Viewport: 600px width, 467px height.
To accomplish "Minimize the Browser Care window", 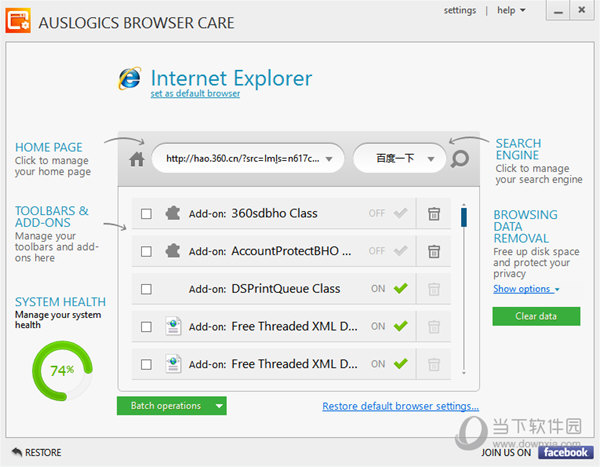I will tap(558, 10).
